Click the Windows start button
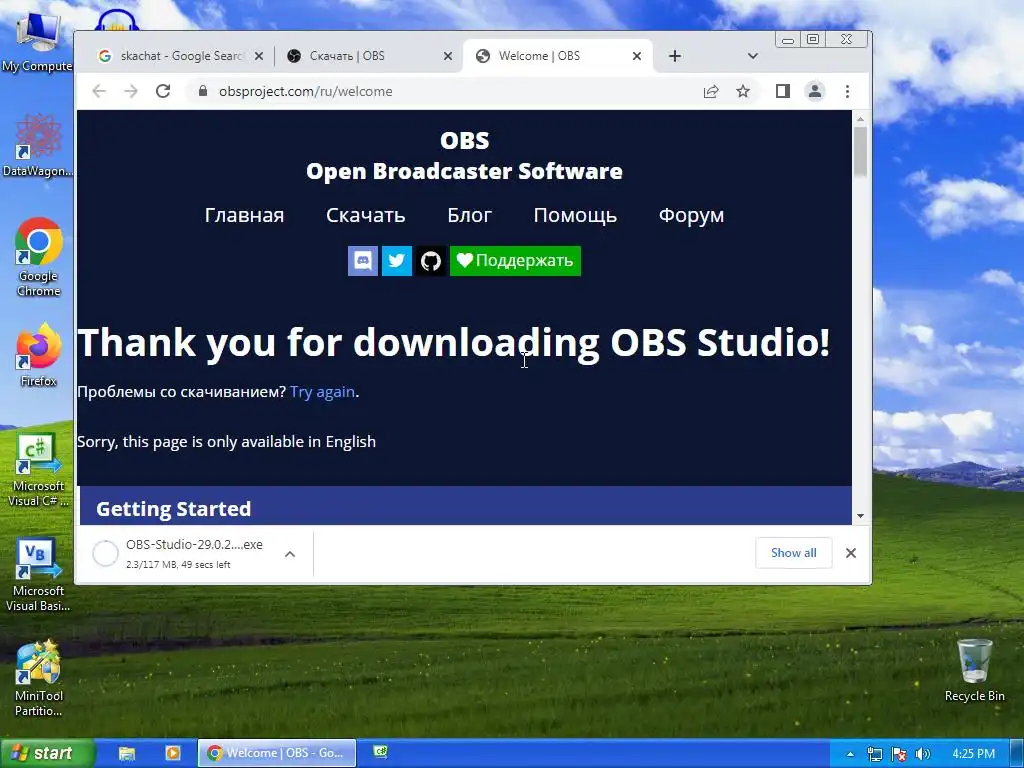 (46, 753)
